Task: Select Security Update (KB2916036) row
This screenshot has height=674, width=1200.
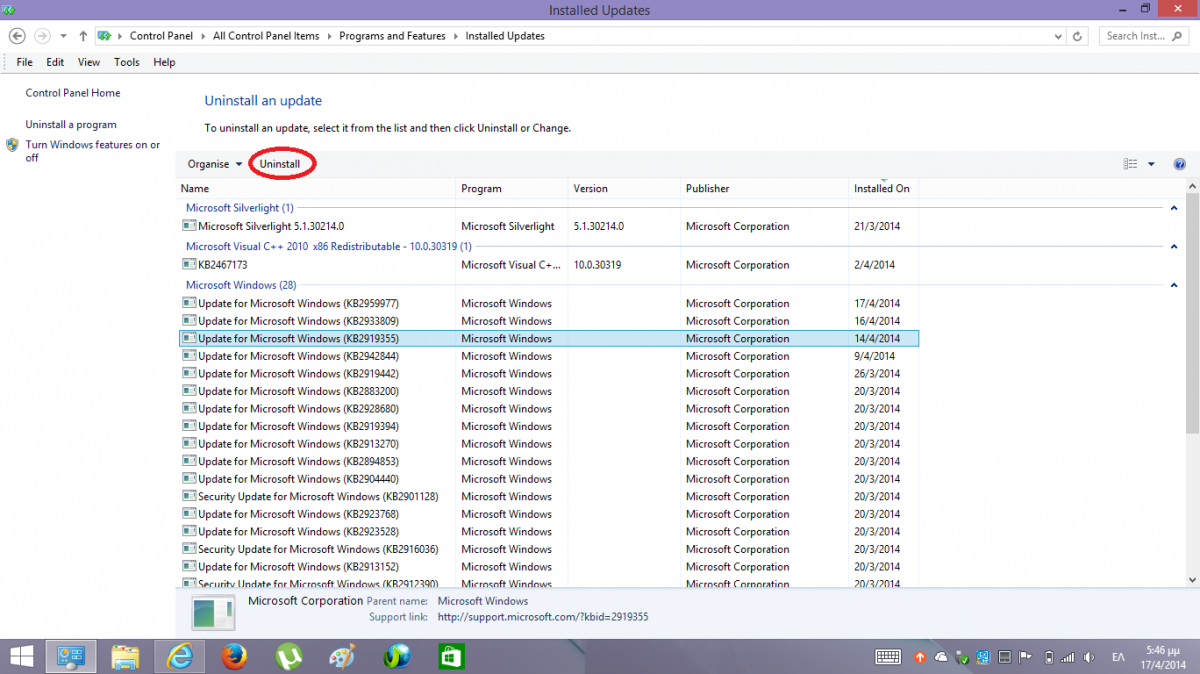Action: [548, 549]
